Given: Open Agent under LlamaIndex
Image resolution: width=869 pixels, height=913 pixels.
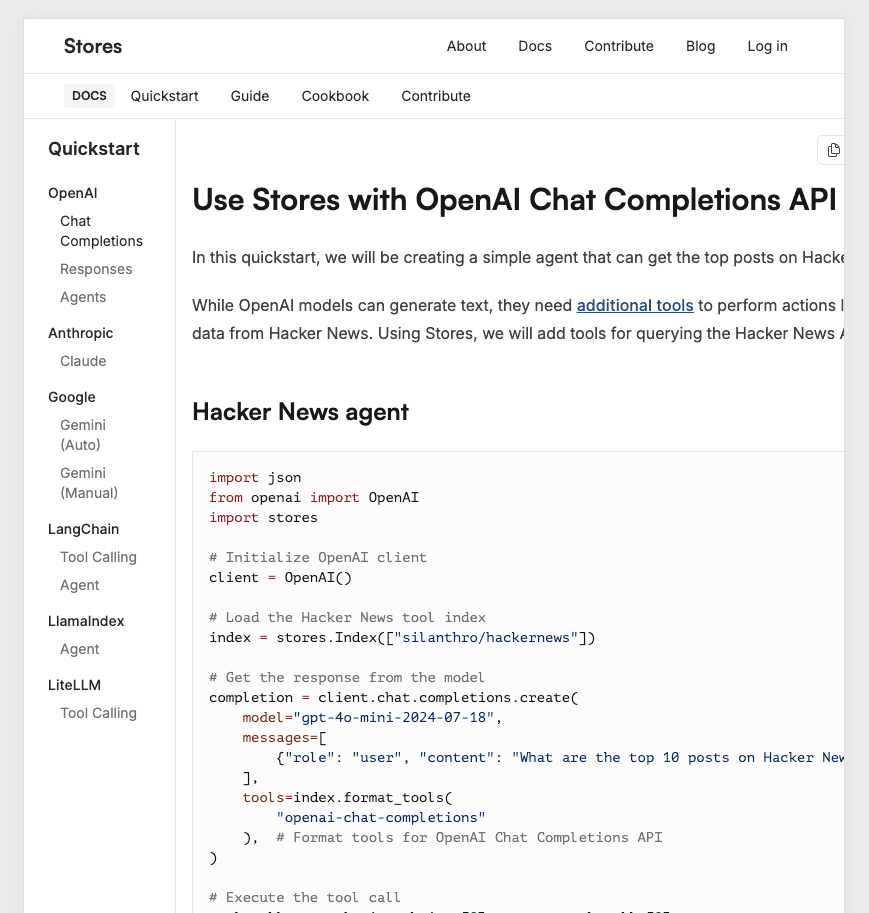Looking at the screenshot, I should pyautogui.click(x=79, y=649).
